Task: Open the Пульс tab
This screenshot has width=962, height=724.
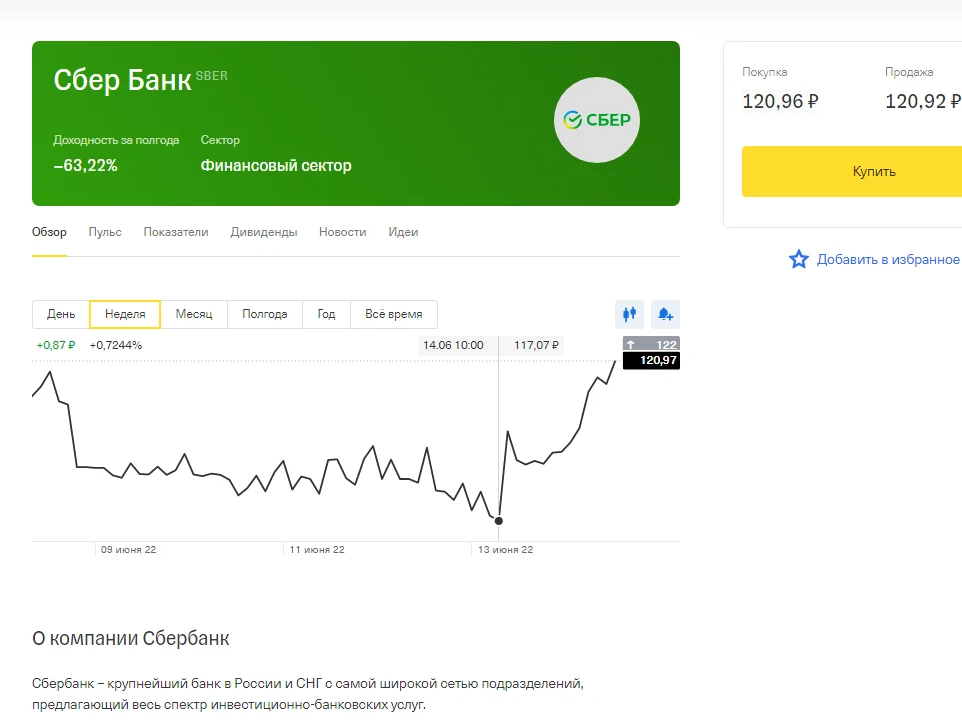Action: click(x=105, y=232)
